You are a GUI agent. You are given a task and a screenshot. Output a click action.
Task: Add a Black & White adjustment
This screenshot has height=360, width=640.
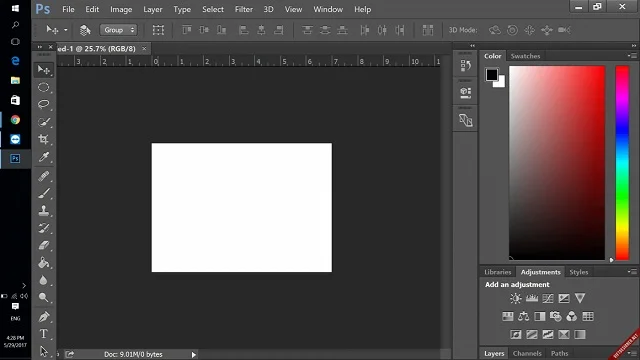click(x=540, y=316)
